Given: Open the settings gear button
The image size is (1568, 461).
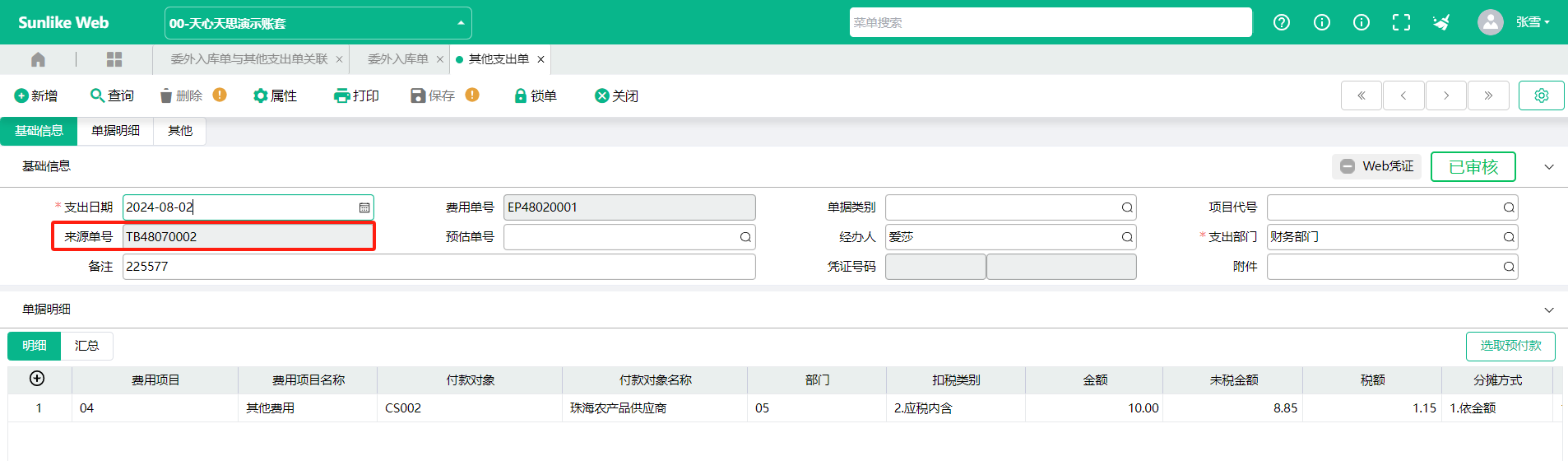Looking at the screenshot, I should (x=1541, y=95).
